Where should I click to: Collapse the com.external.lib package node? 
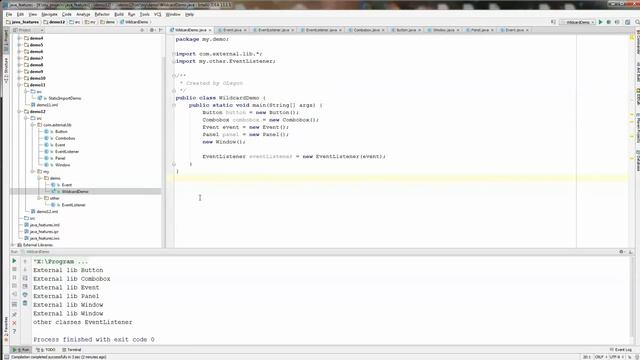33,125
